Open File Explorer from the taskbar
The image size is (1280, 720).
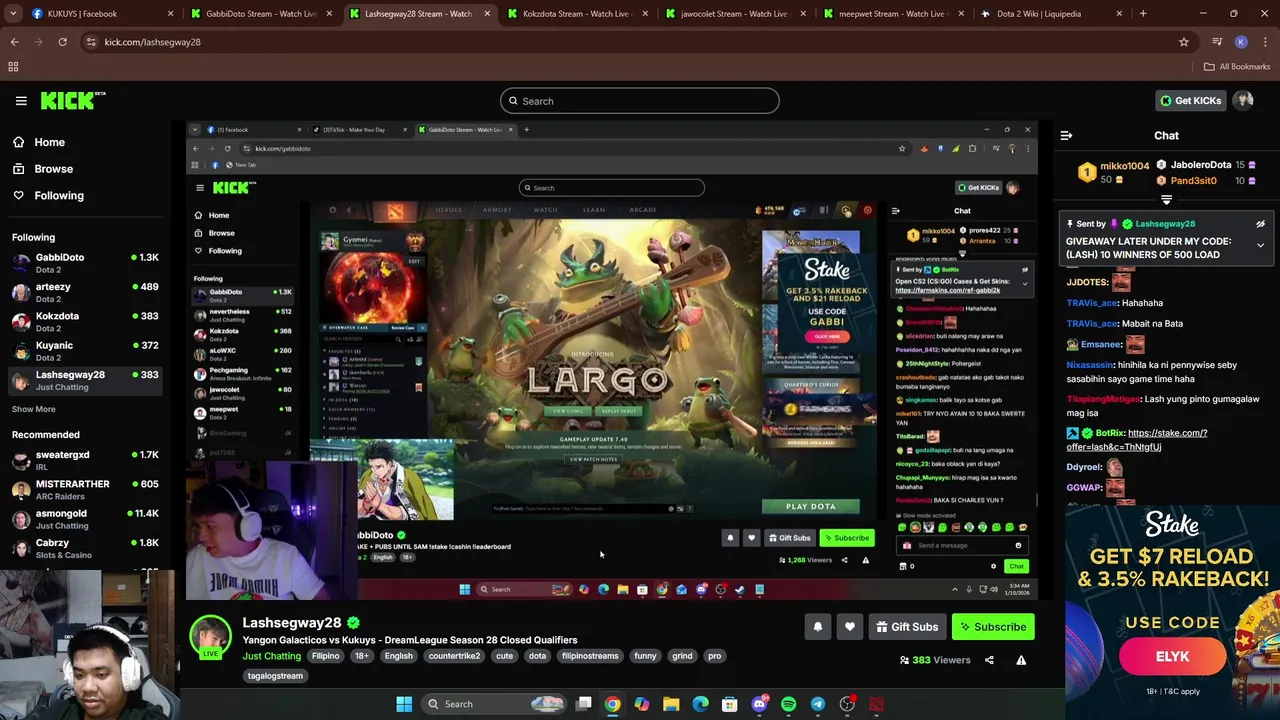point(671,704)
